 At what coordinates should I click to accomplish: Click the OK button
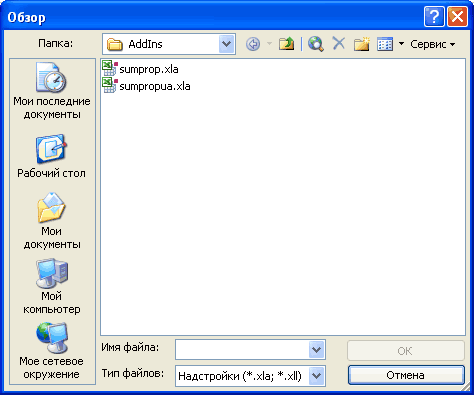[405, 350]
